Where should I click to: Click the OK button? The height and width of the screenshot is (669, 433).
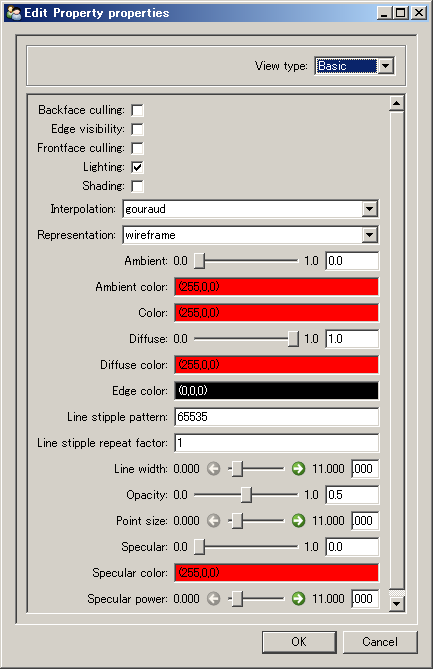pos(299,642)
